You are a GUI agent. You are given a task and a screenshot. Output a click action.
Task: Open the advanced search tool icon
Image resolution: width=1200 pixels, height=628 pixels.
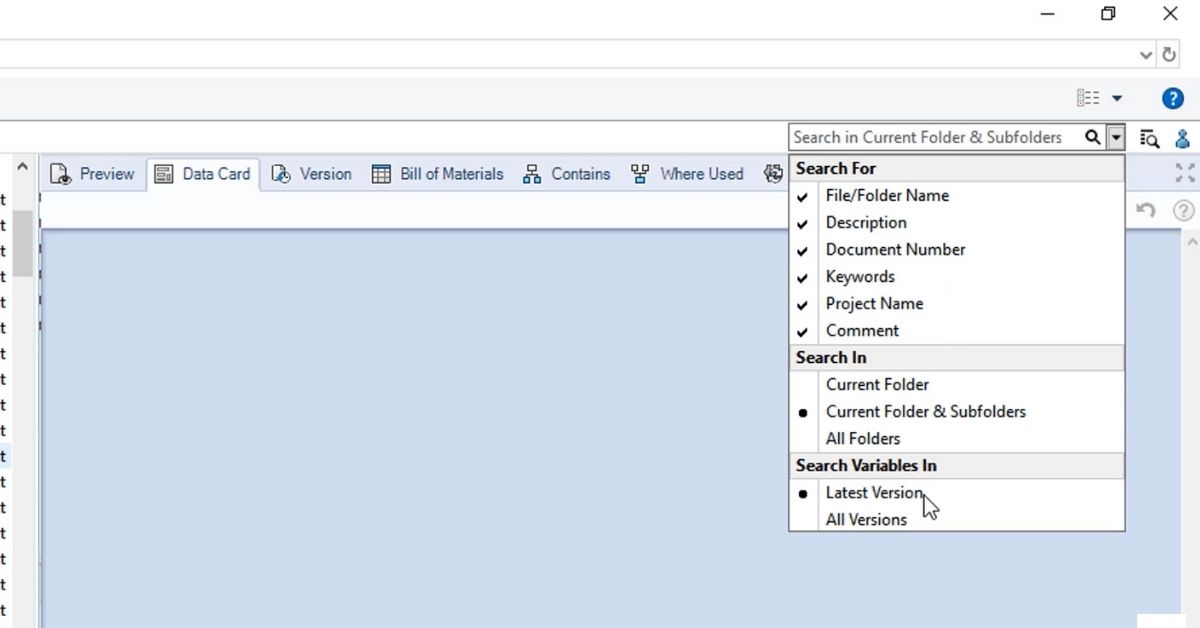coord(1150,138)
